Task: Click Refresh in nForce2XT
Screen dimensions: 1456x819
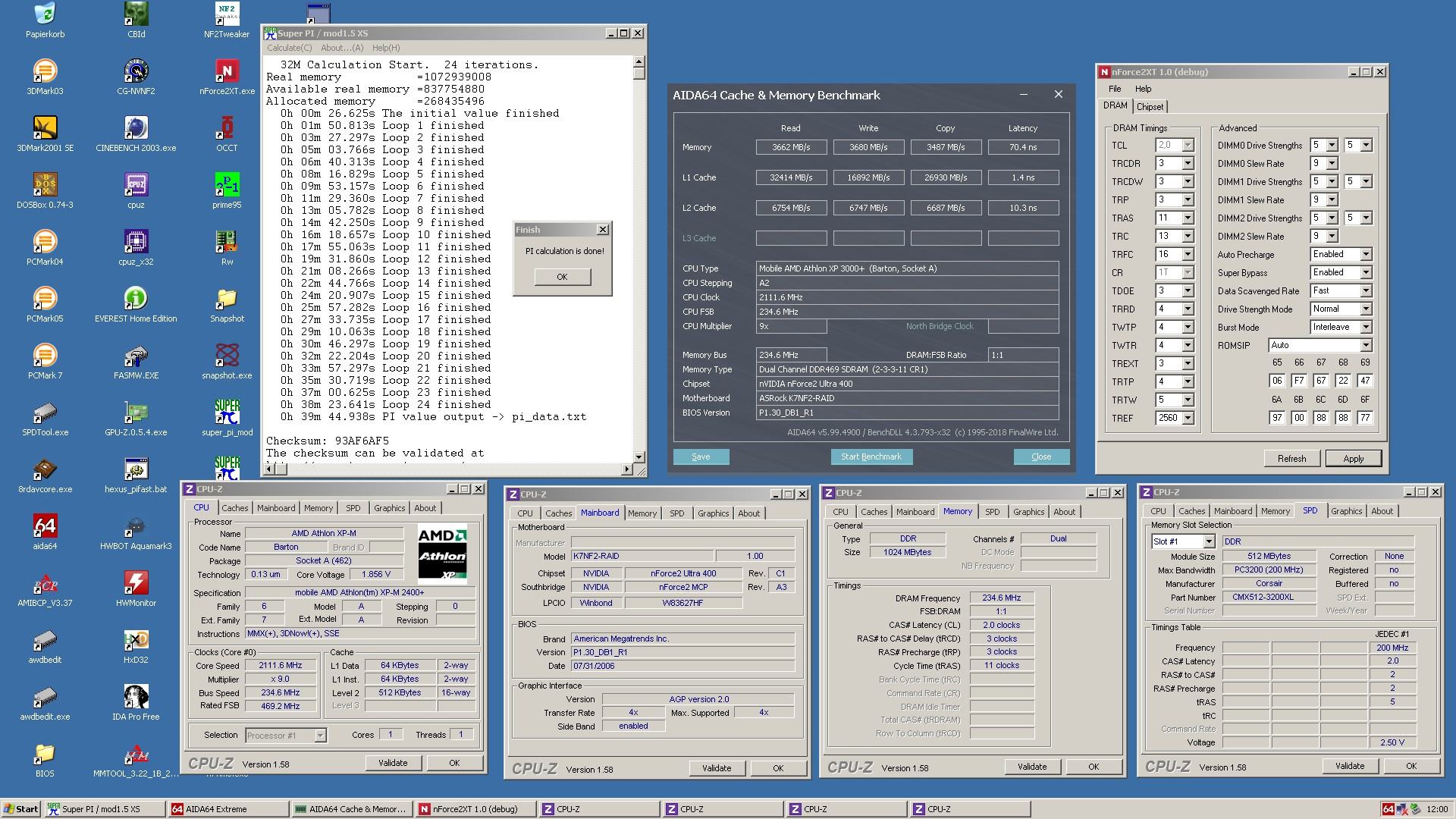Action: [1291, 459]
